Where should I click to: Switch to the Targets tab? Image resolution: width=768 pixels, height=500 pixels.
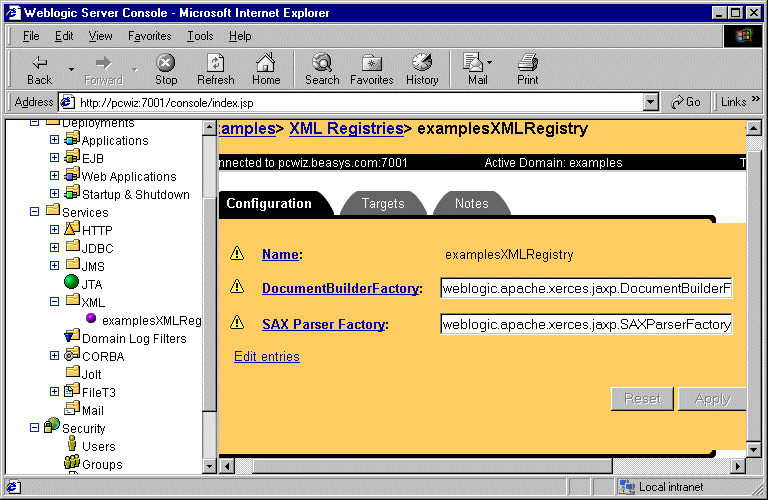383,203
